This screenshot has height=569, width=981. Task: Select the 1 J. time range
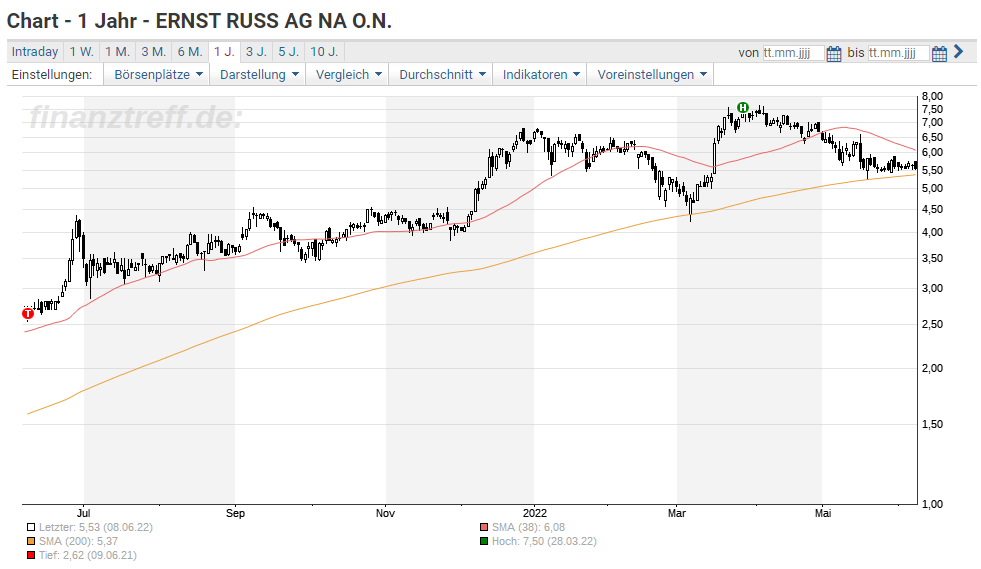[x=224, y=52]
